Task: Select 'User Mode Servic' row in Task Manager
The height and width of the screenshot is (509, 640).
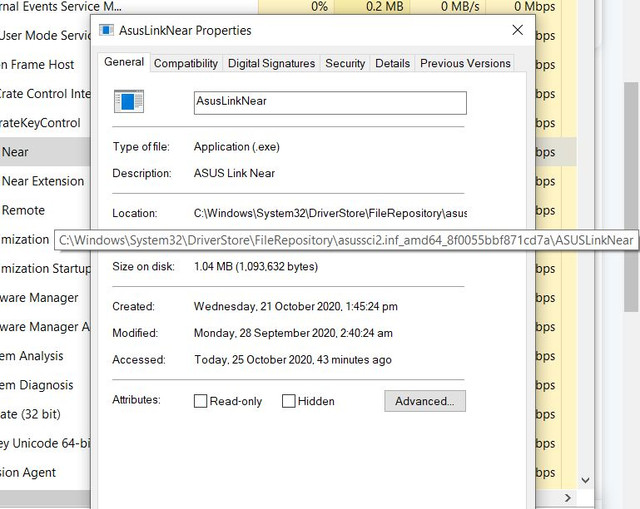Action: (45, 36)
